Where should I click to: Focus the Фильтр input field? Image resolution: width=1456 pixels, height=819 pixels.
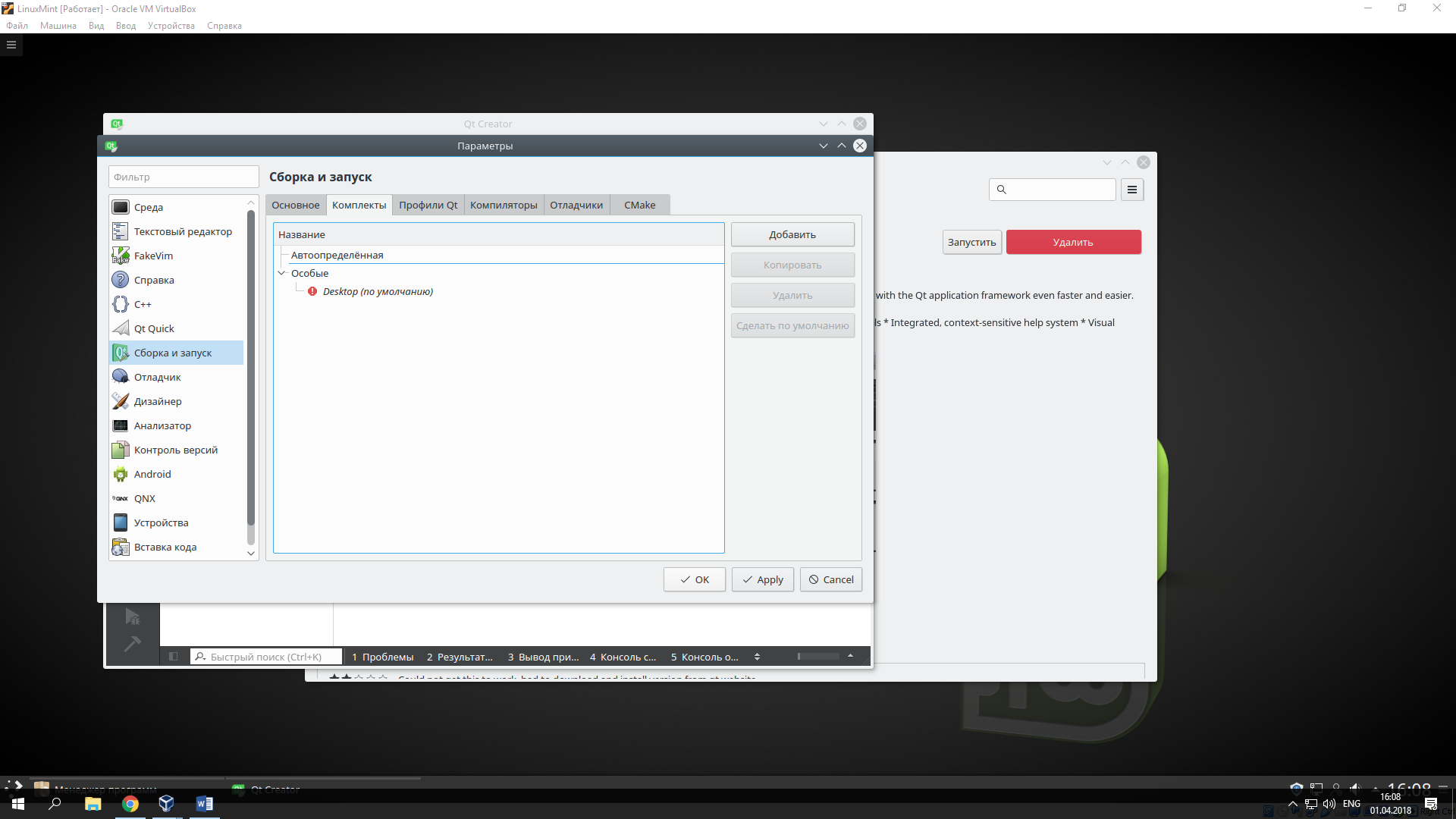[184, 177]
